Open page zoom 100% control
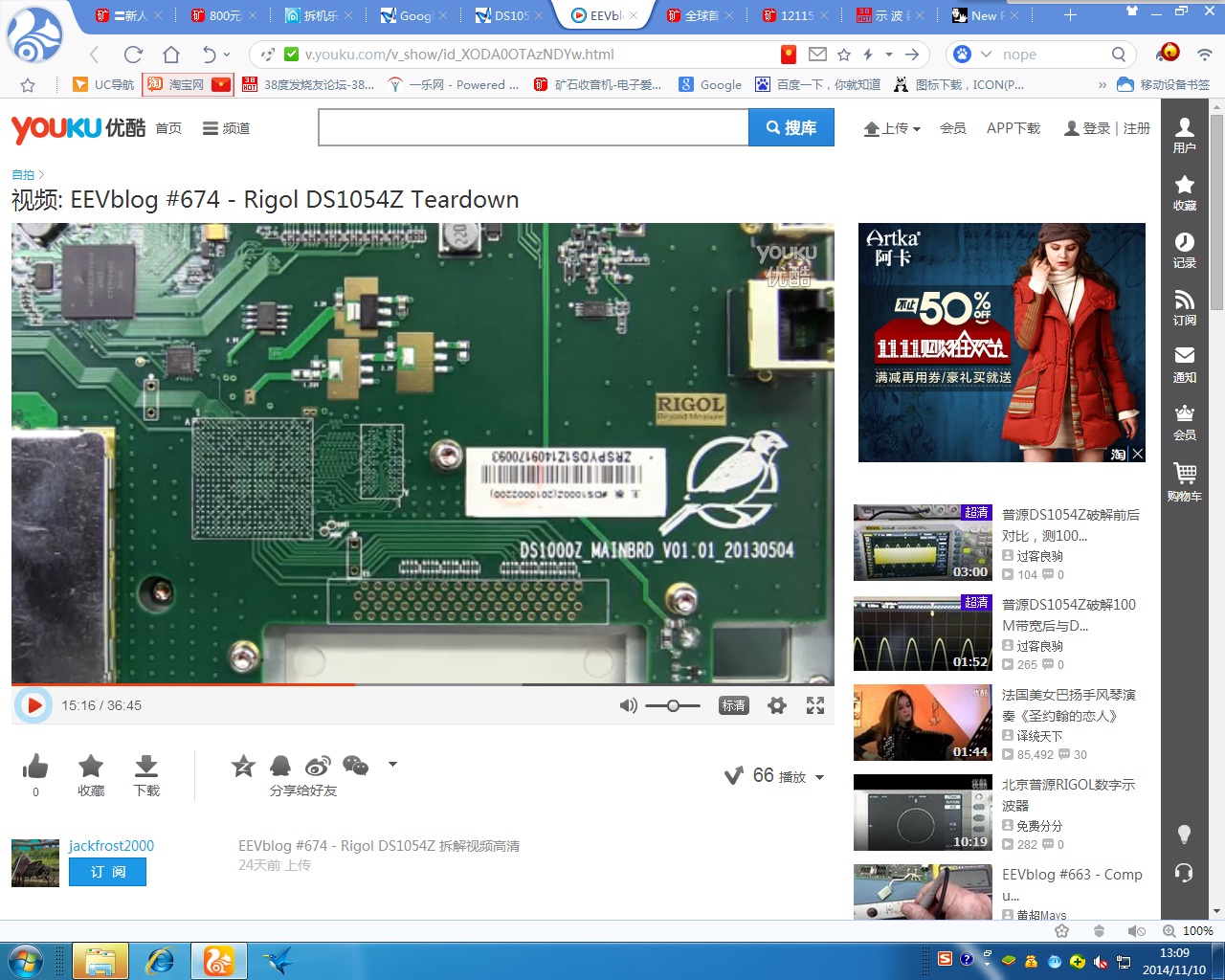Image resolution: width=1225 pixels, height=980 pixels. click(x=1189, y=930)
